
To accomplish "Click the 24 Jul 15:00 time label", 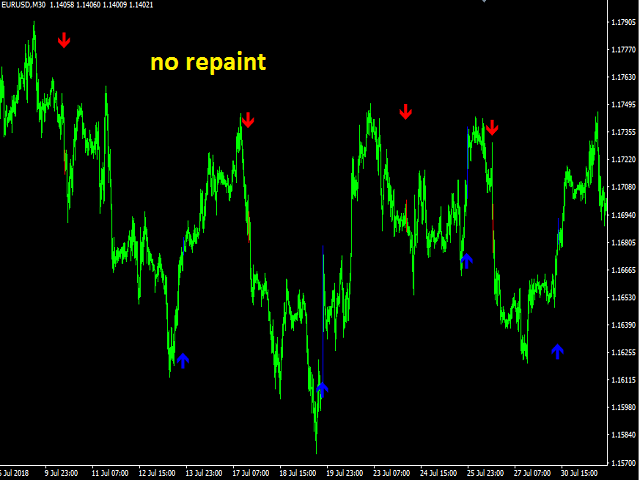I will (x=439, y=473).
